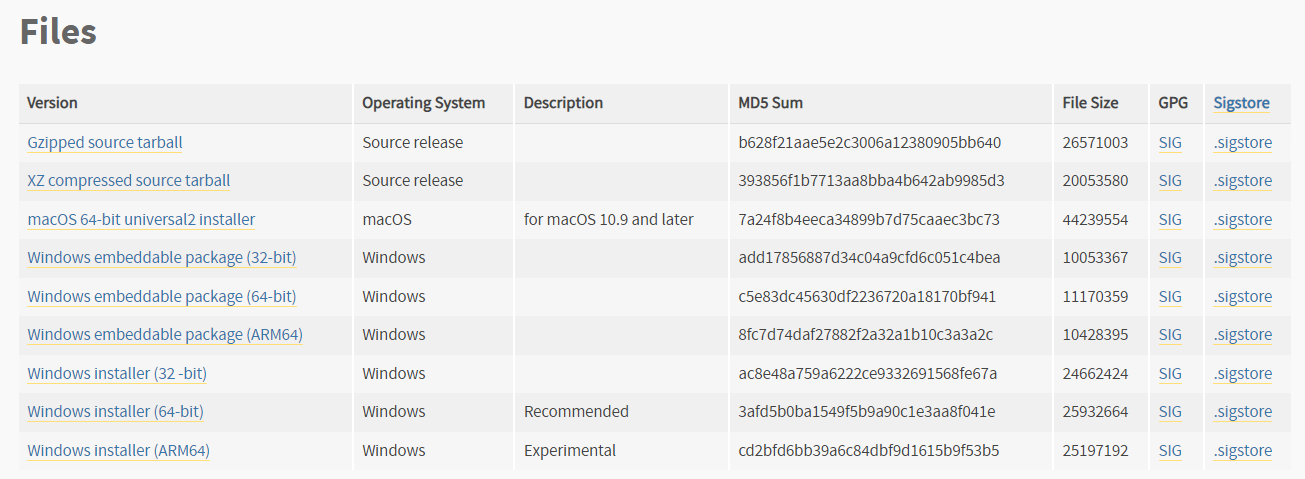
Task: Click the File Size column header
Action: pyautogui.click(x=1091, y=103)
